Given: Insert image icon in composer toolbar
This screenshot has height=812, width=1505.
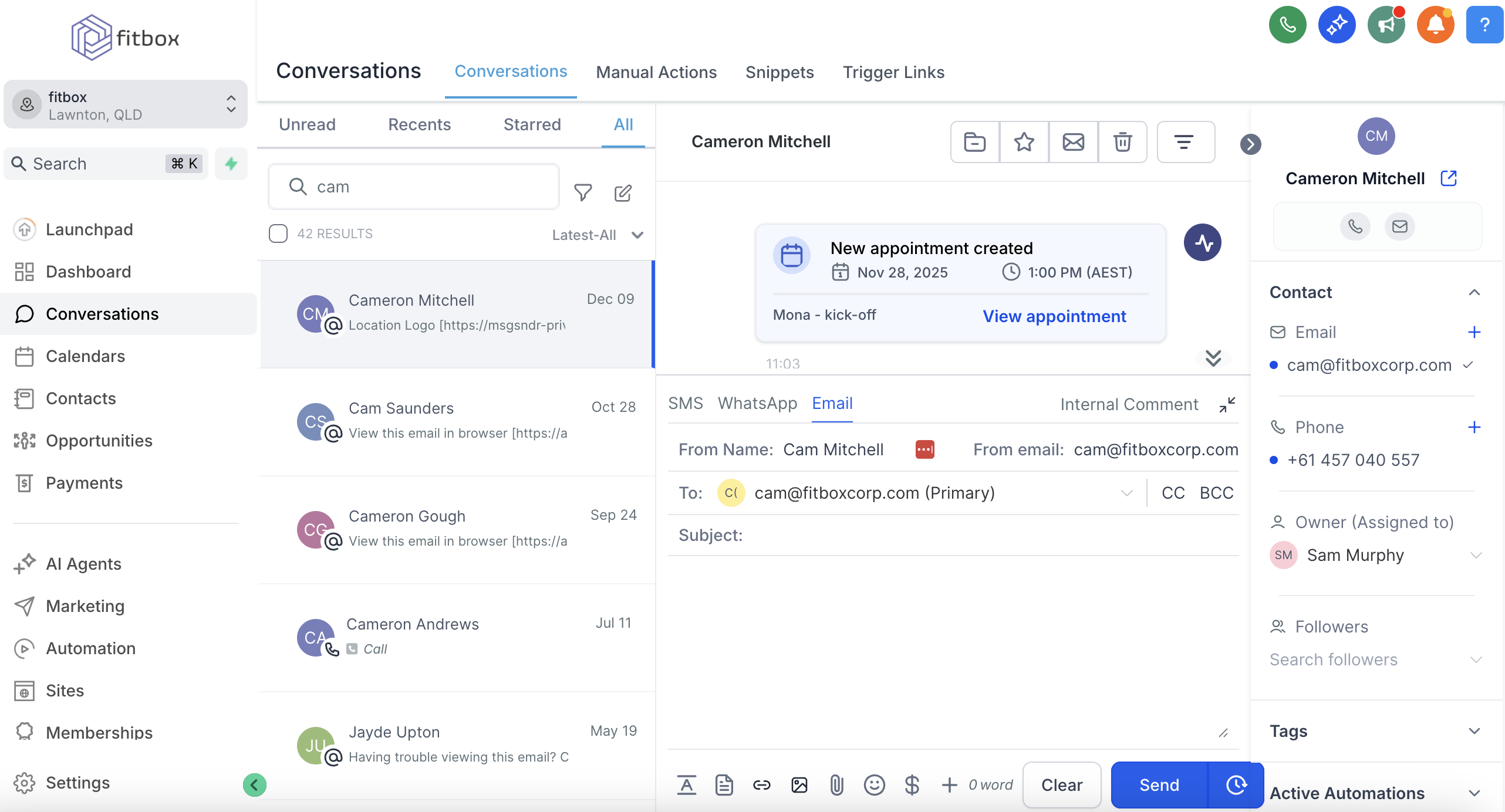Looking at the screenshot, I should coord(799,785).
